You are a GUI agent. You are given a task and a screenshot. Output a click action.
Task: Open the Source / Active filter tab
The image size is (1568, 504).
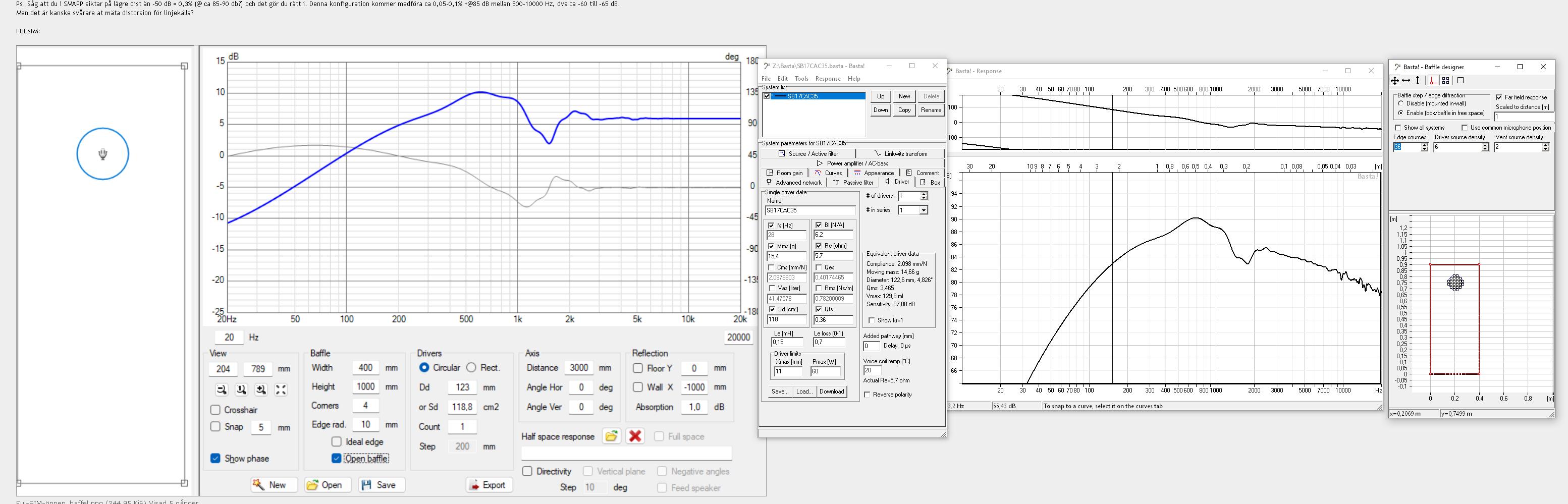point(808,154)
